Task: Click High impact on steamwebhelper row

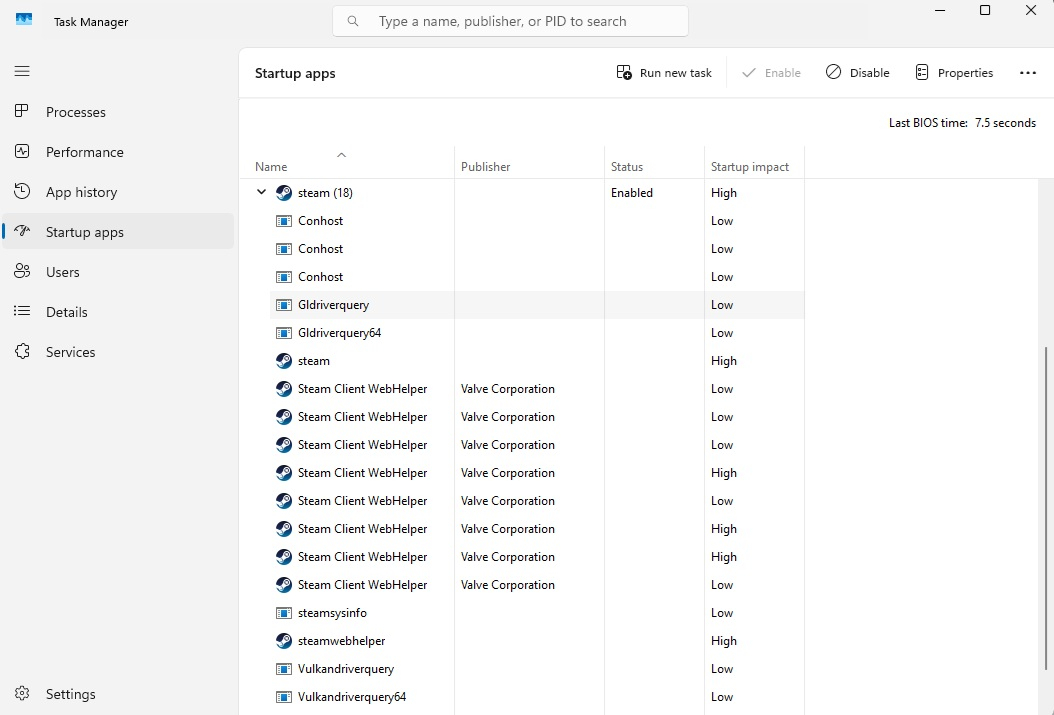Action: 724,641
